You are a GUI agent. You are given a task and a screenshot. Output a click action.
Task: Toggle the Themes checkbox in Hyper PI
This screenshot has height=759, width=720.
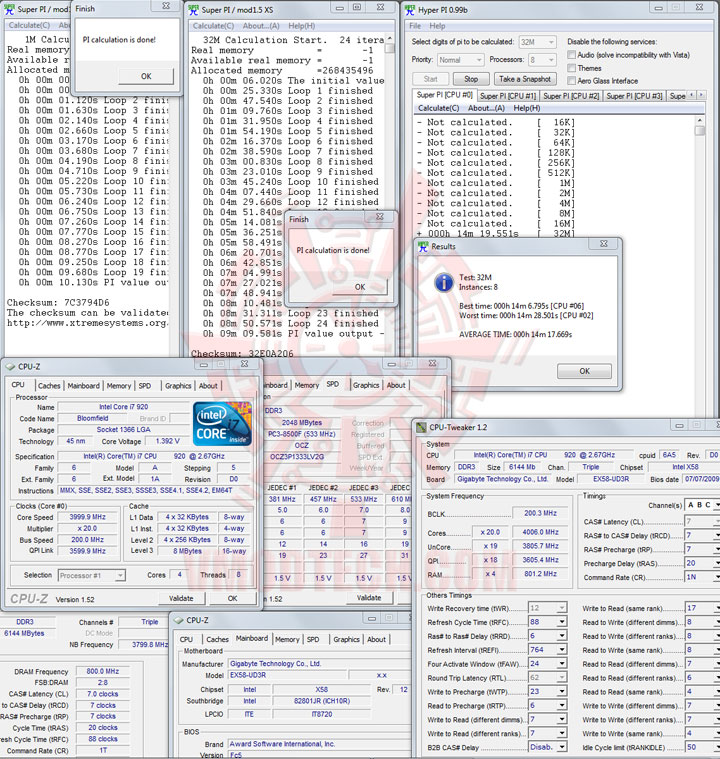tap(571, 68)
